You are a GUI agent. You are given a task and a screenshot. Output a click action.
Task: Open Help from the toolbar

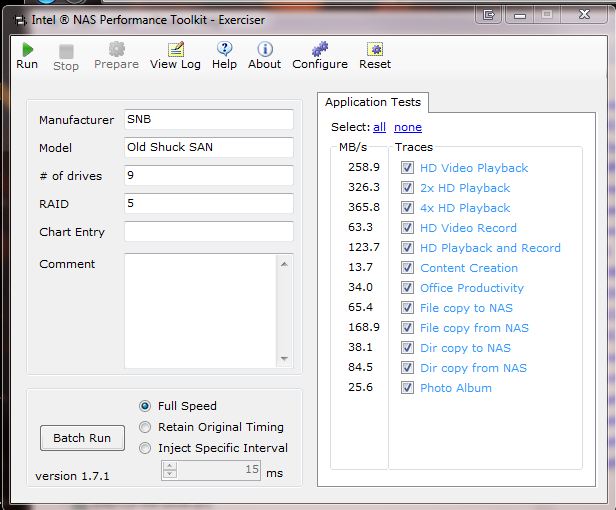pos(224,49)
